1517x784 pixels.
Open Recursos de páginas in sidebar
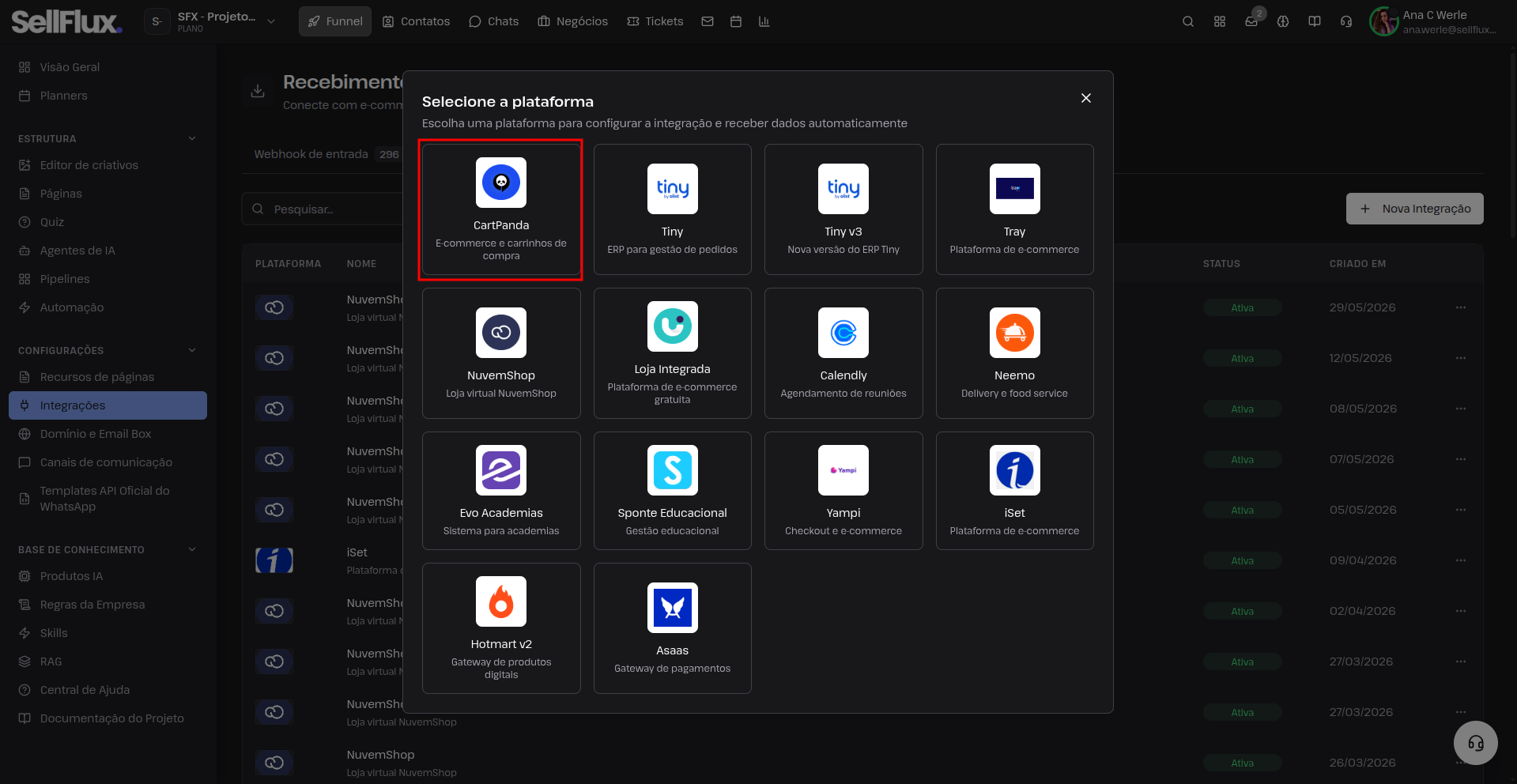pos(108,377)
